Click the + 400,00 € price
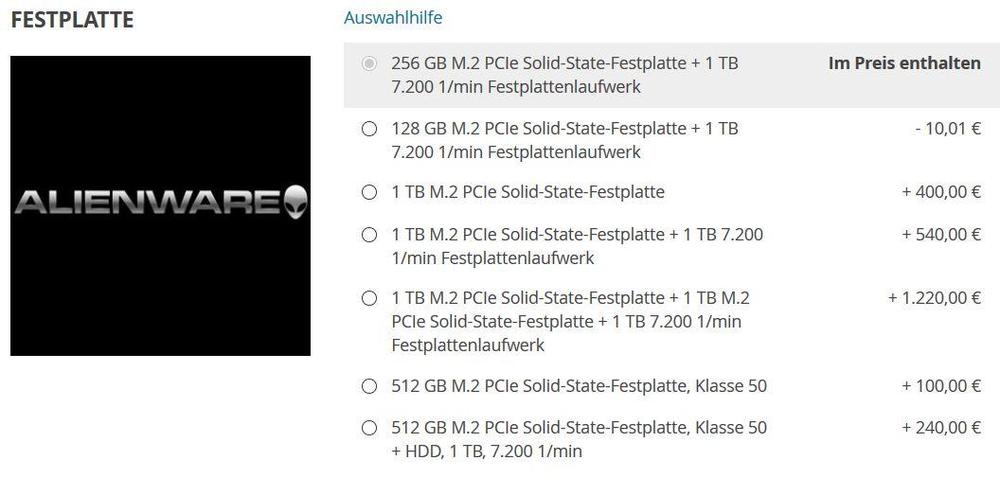This screenshot has height=478, width=1000. 941,192
